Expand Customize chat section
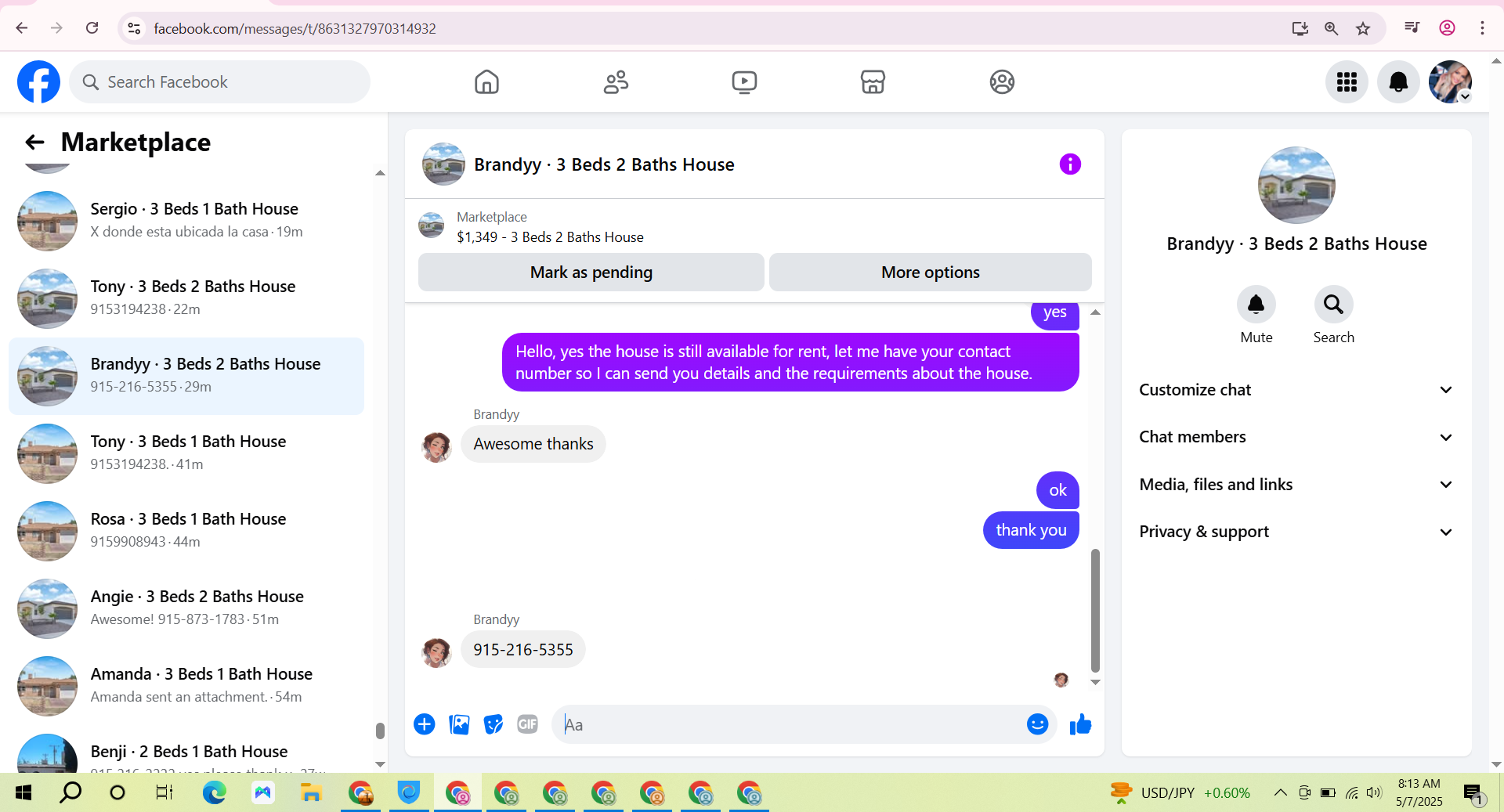This screenshot has height=812, width=1504. 1296,390
